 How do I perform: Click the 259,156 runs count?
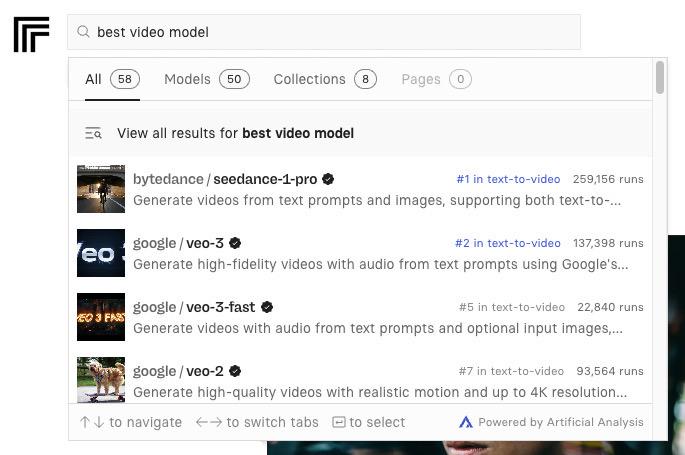[x=608, y=179]
